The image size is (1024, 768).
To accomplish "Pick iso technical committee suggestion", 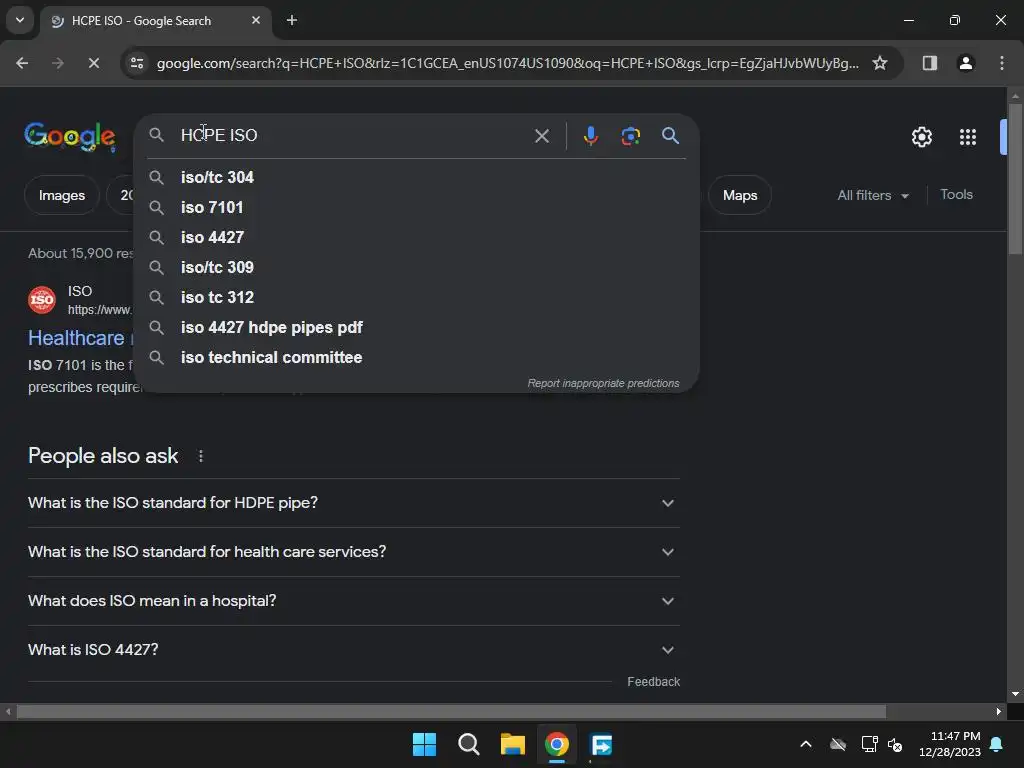I will coord(416,357).
